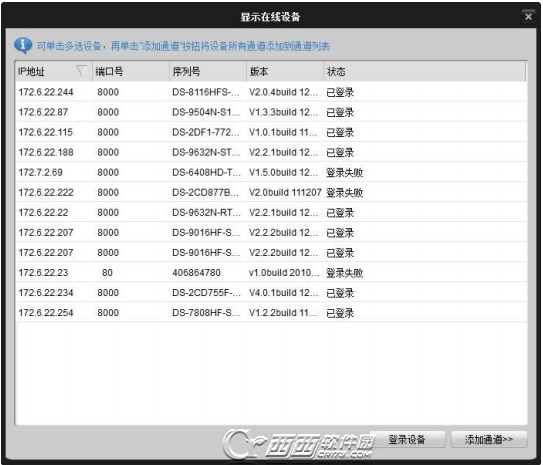Click serial DS-2CD755F-... cell
This screenshot has width=543, height=465.
point(206,293)
